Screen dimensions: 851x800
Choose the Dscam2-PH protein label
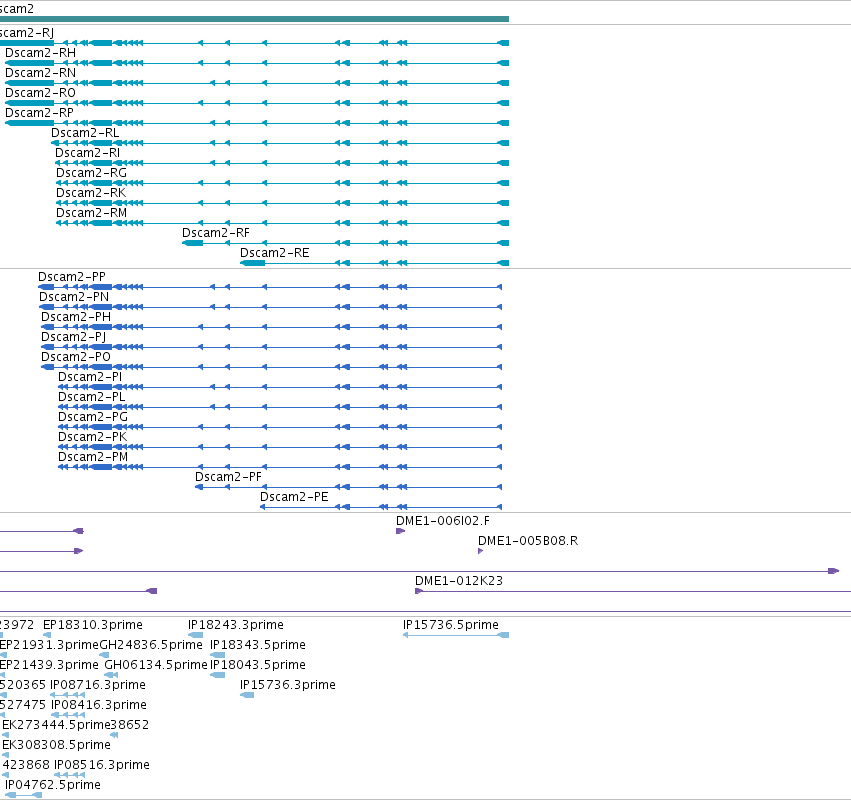[x=76, y=317]
